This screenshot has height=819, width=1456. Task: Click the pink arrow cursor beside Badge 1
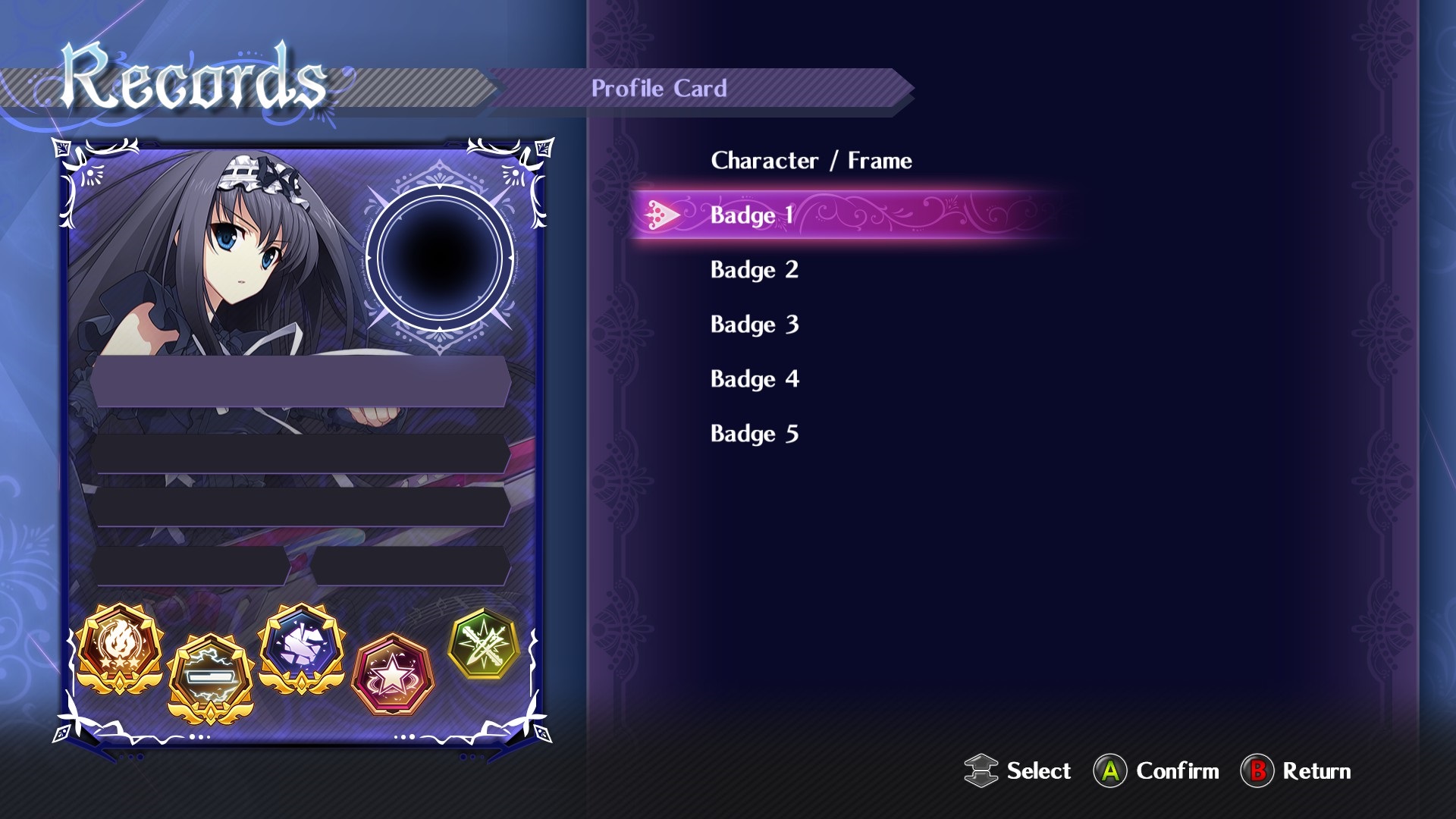click(x=662, y=215)
